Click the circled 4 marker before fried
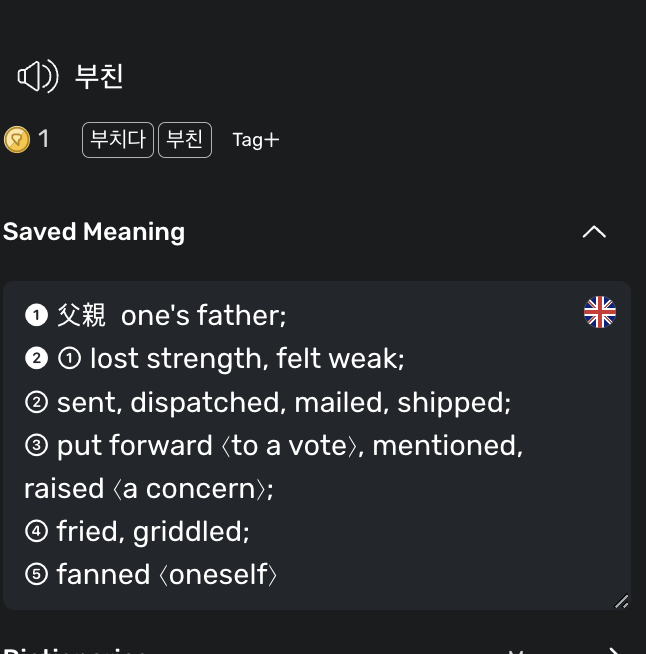Screen dimensions: 646x654 [x=36, y=531]
